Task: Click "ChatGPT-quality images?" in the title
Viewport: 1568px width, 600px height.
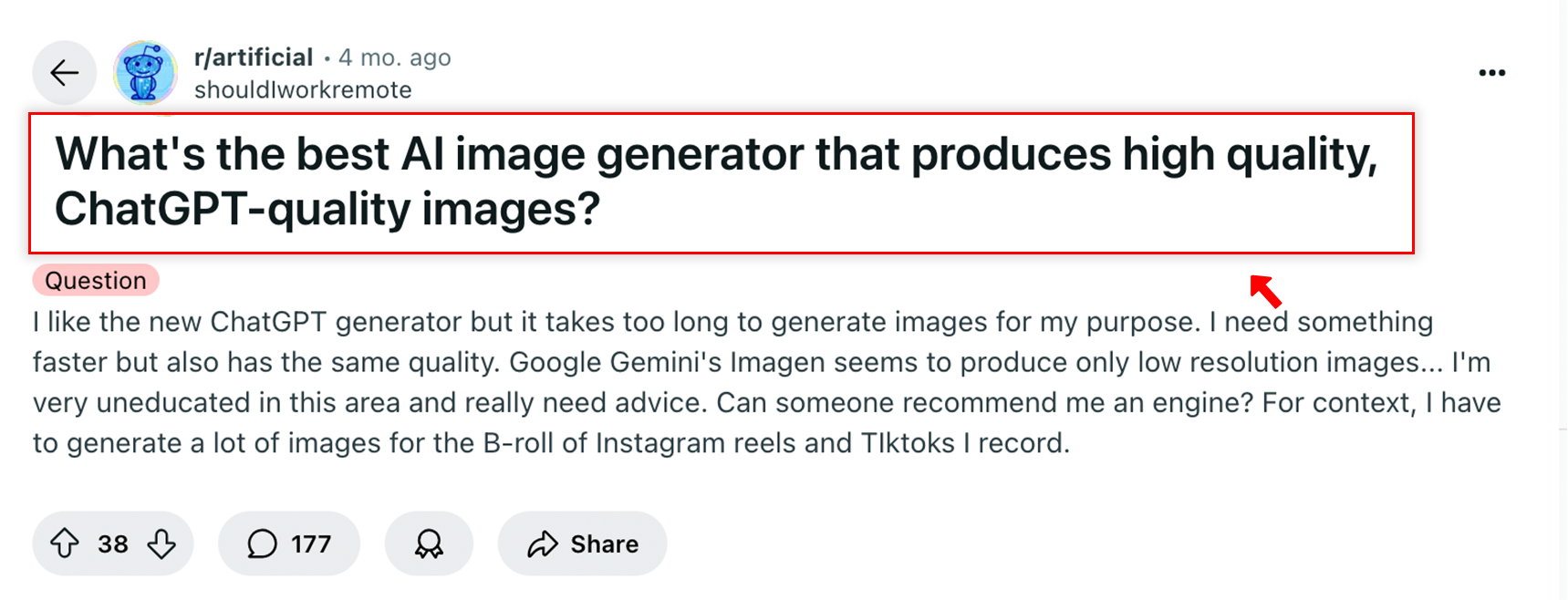Action: (327, 209)
